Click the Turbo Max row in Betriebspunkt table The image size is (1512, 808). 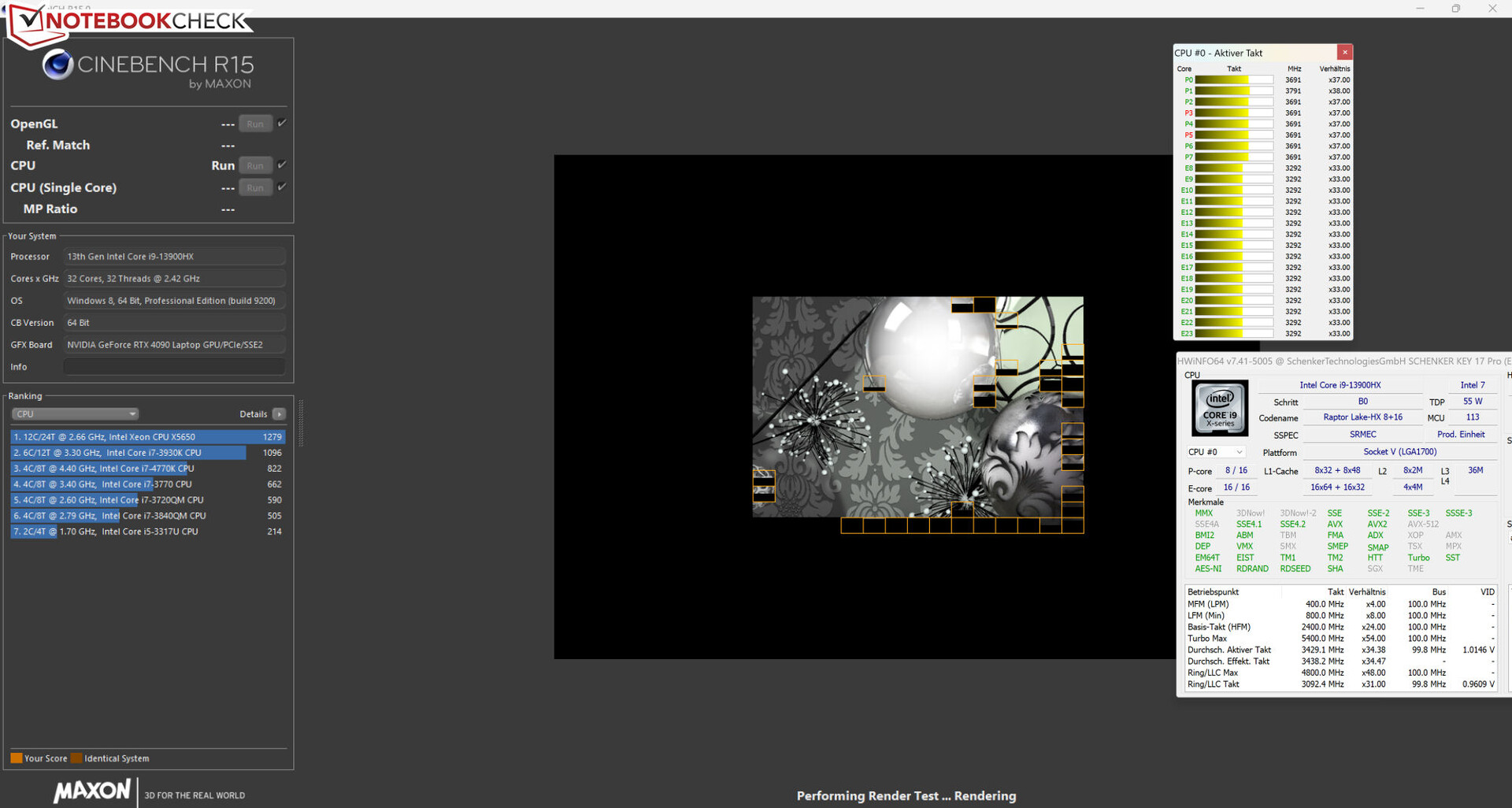coord(1340,639)
